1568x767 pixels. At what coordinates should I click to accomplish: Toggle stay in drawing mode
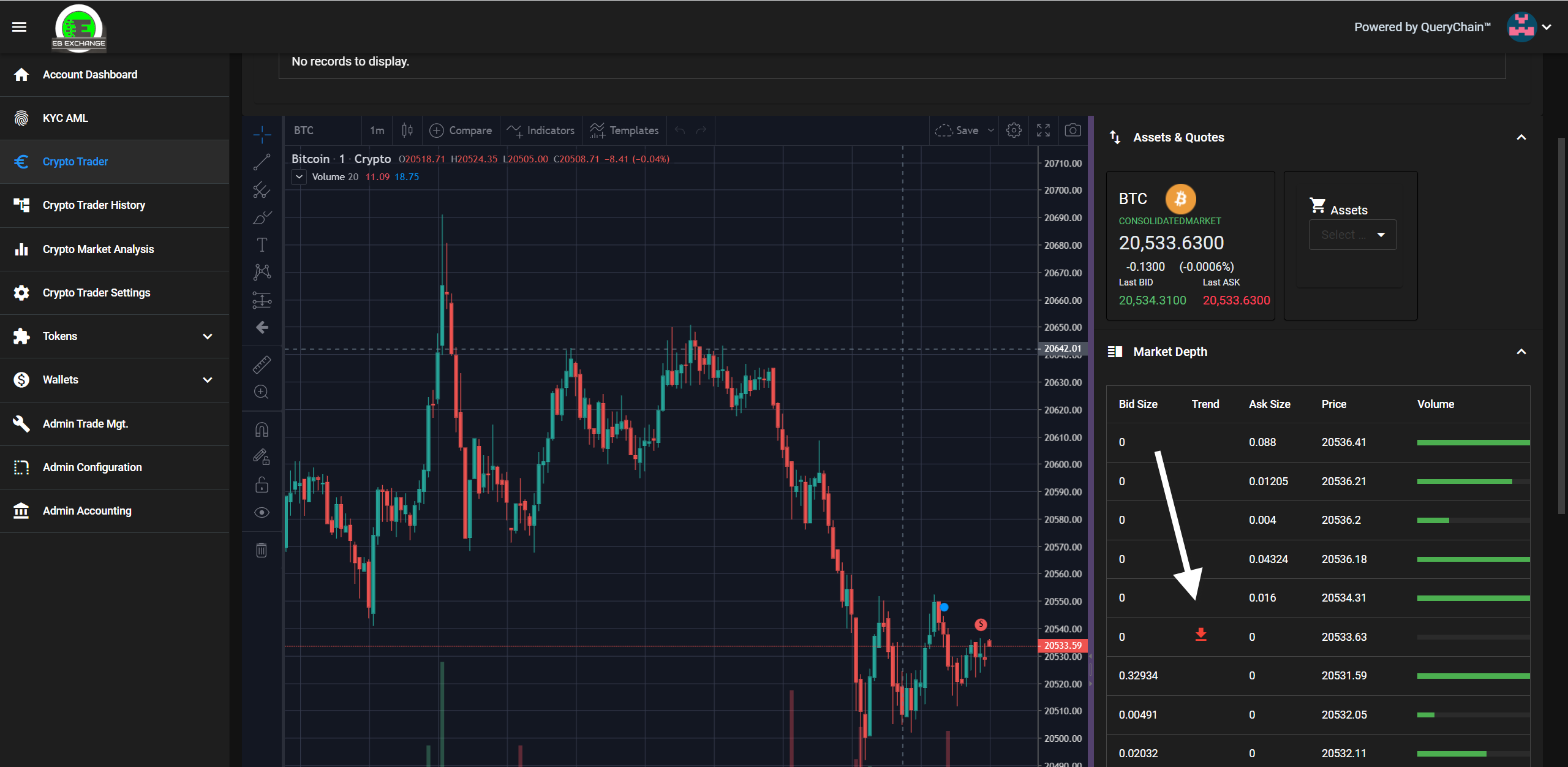click(x=262, y=457)
